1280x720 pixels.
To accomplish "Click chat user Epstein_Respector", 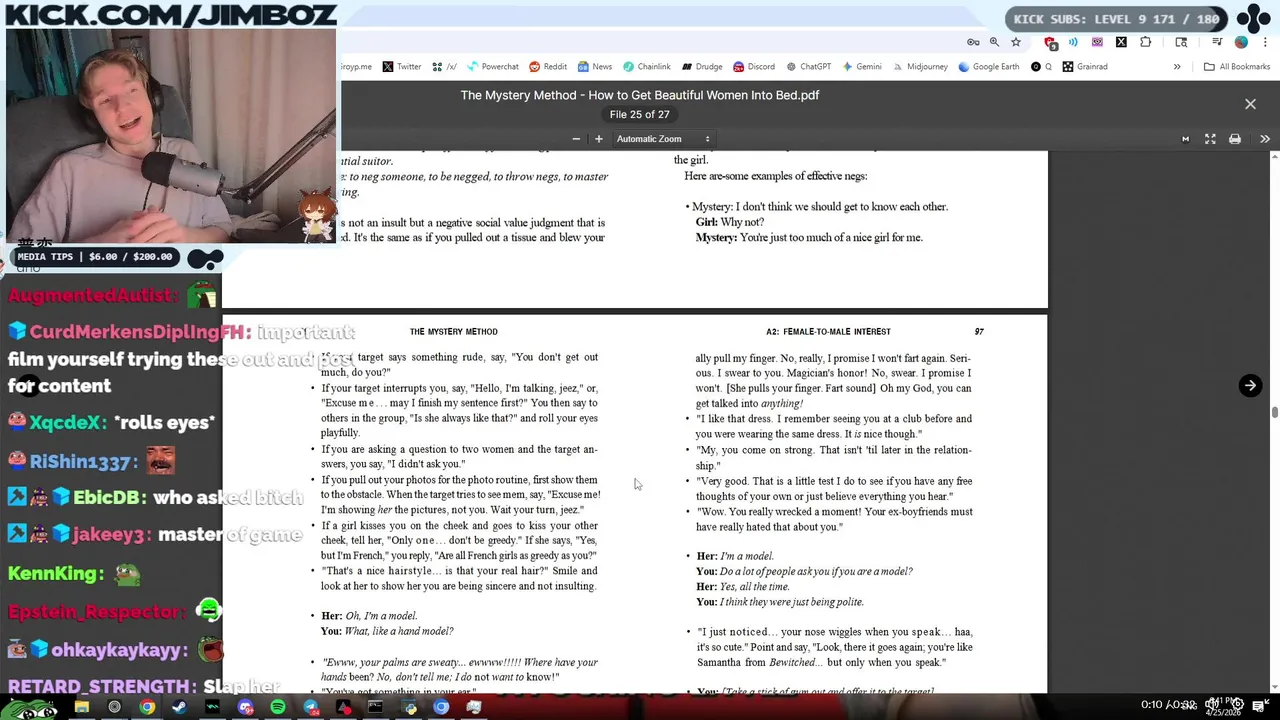I will click(x=97, y=611).
